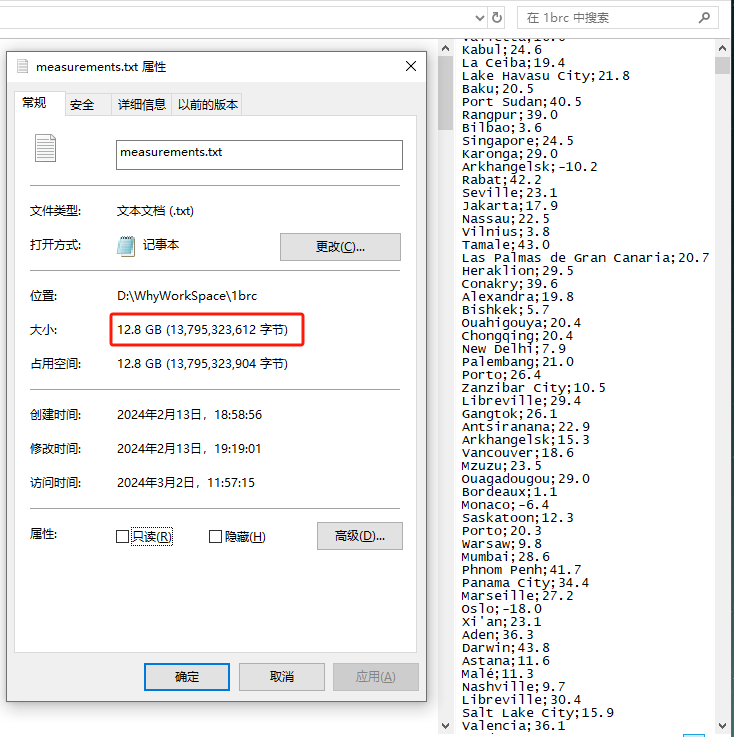Click the text file icon next to filename field

(45, 148)
